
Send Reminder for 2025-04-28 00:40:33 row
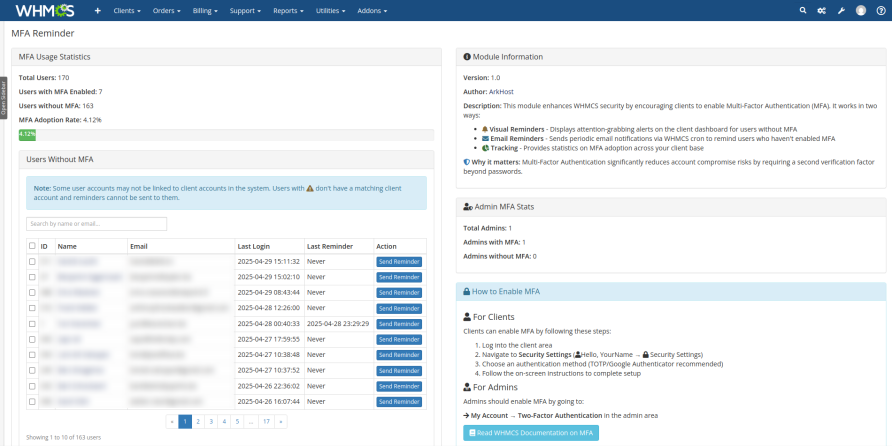click(399, 324)
